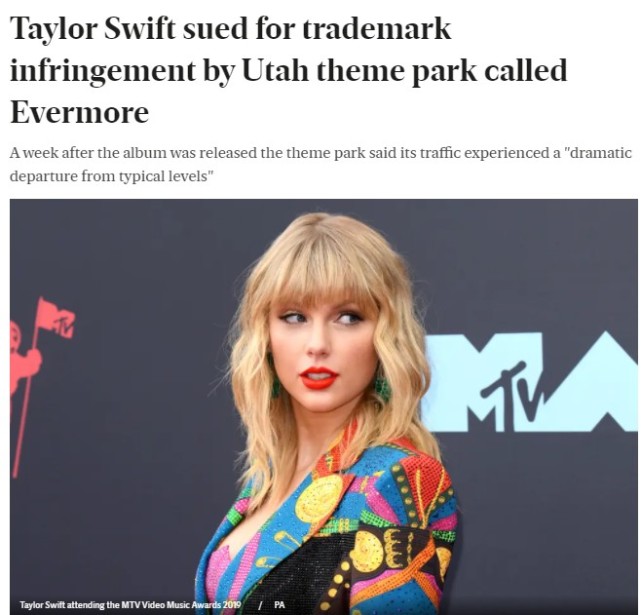Click the slash separator before the PA credit
641x615 pixels.
(259, 605)
